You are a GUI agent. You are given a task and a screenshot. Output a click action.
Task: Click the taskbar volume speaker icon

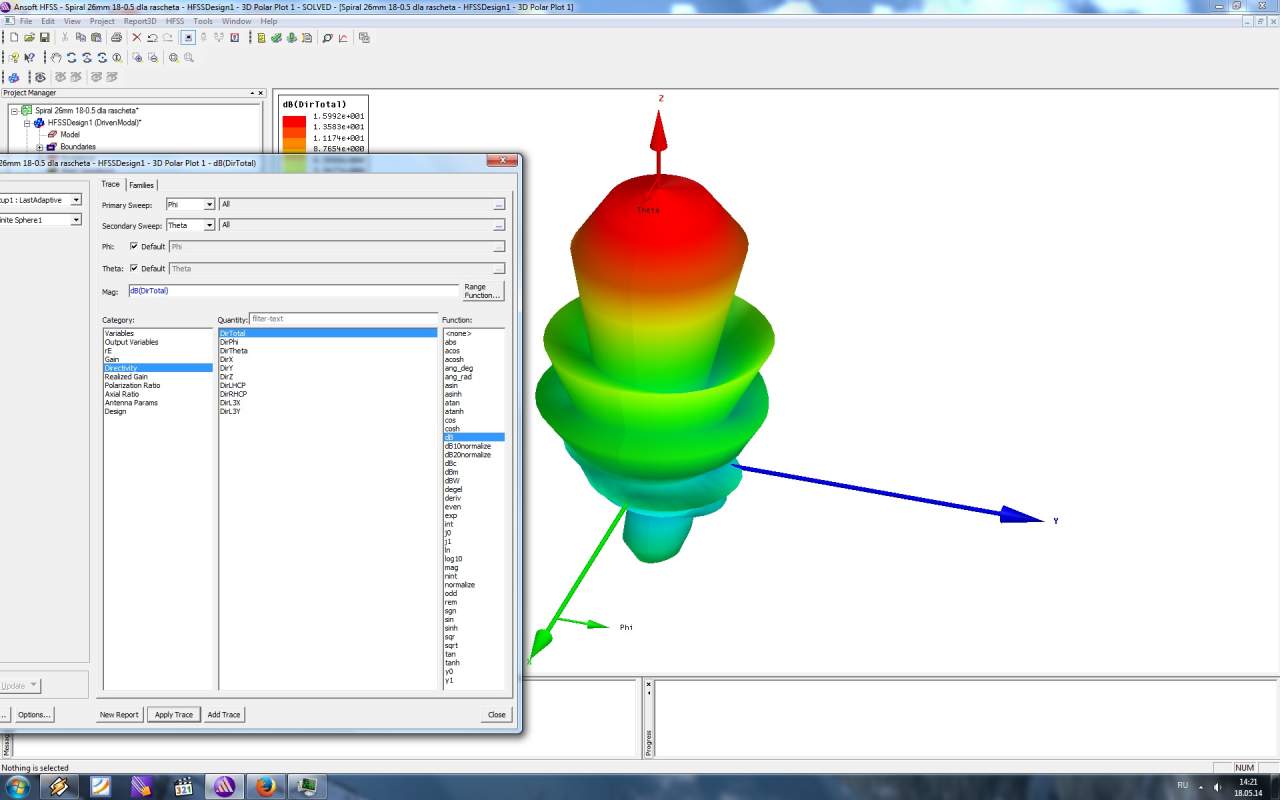(1217, 786)
